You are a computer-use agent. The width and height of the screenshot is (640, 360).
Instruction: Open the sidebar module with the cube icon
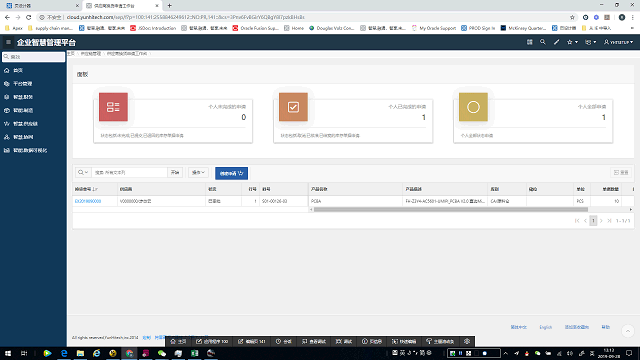pos(22,111)
